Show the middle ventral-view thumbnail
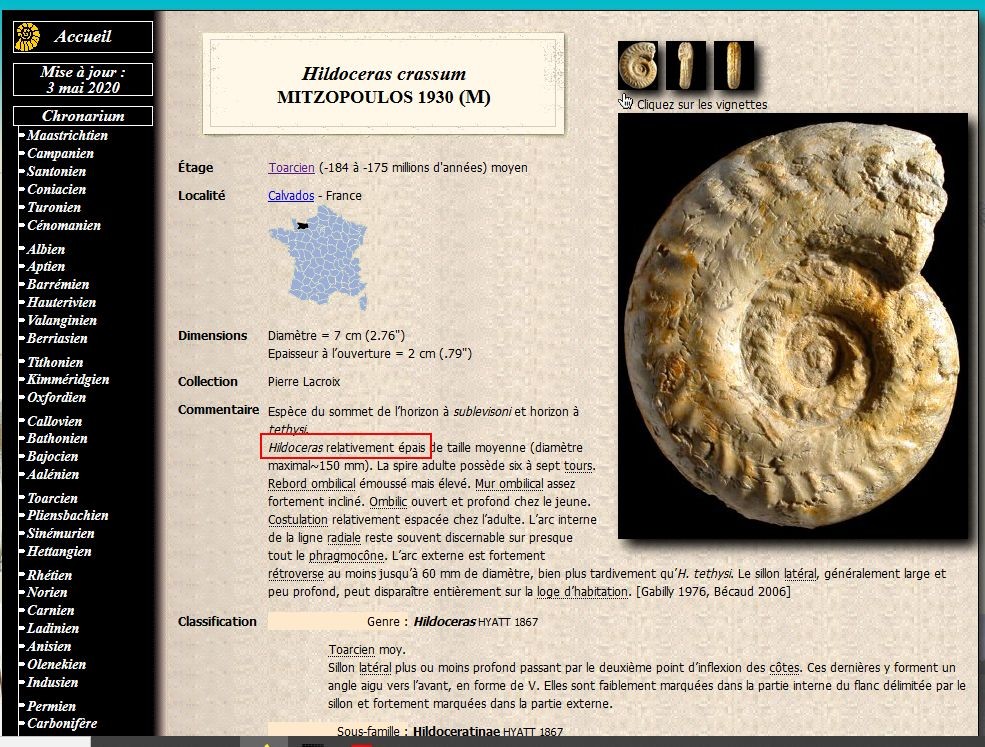 coord(685,65)
